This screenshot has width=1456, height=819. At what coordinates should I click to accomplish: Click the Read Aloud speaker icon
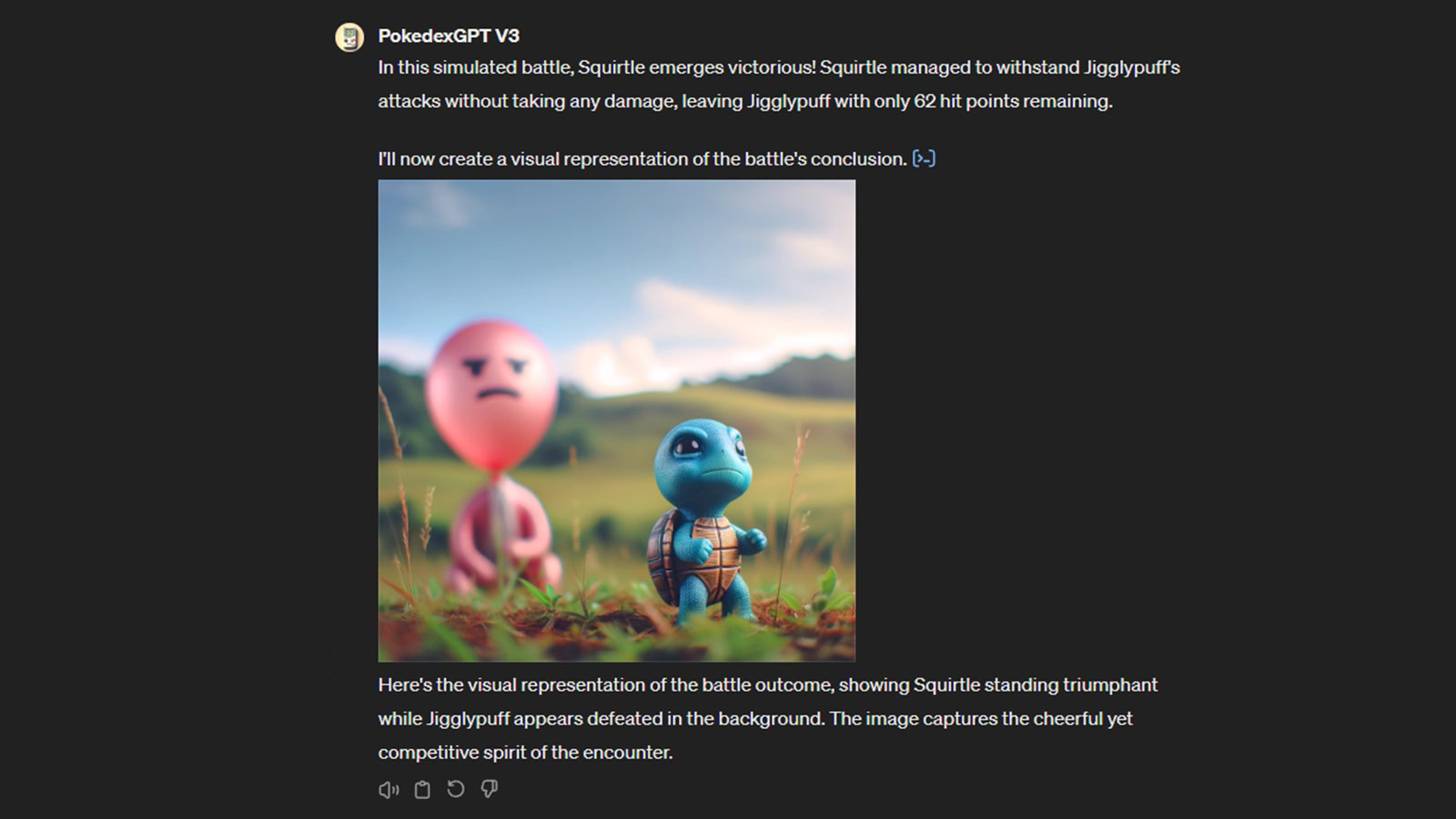[389, 790]
